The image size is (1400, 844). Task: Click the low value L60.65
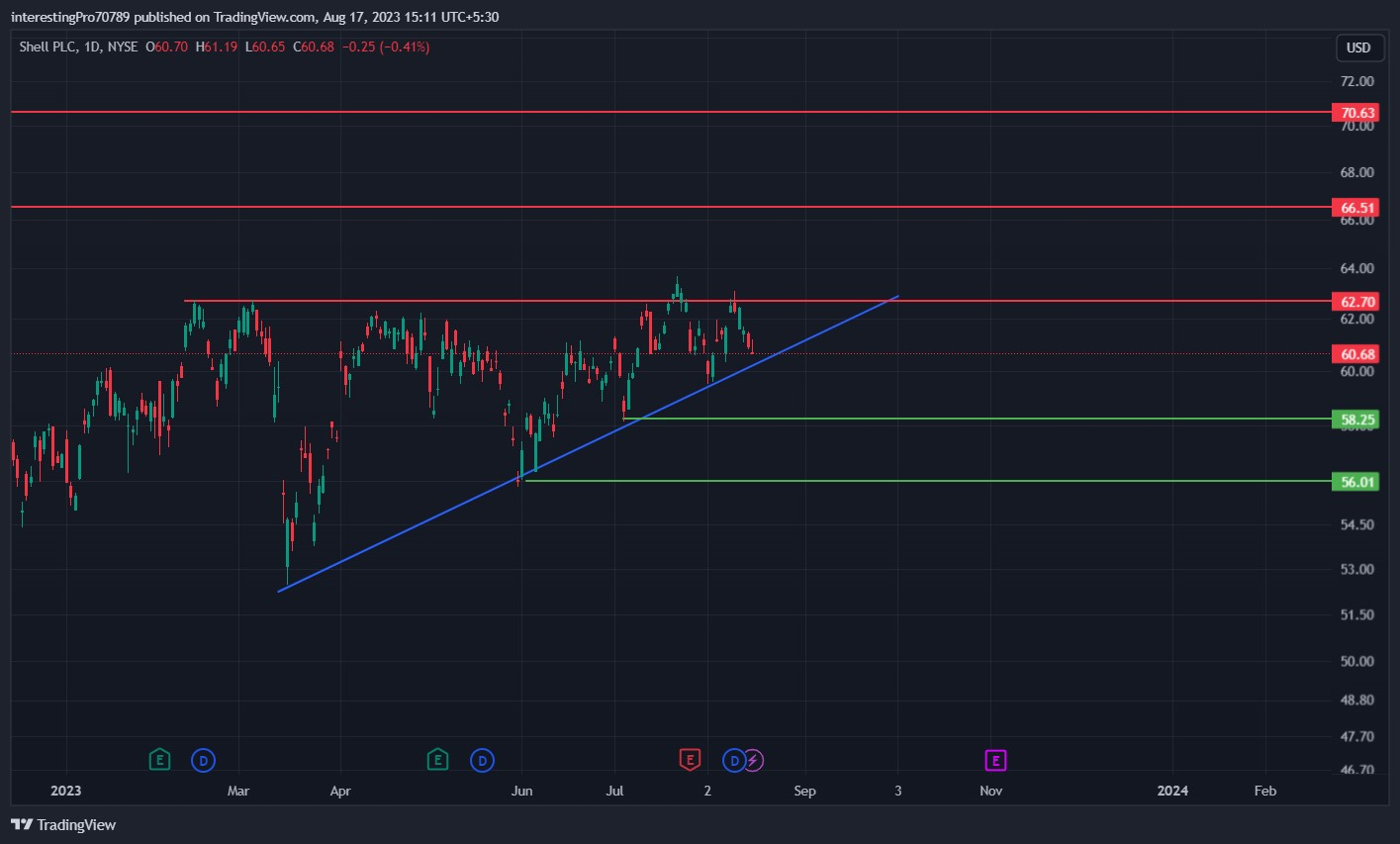coord(264,47)
